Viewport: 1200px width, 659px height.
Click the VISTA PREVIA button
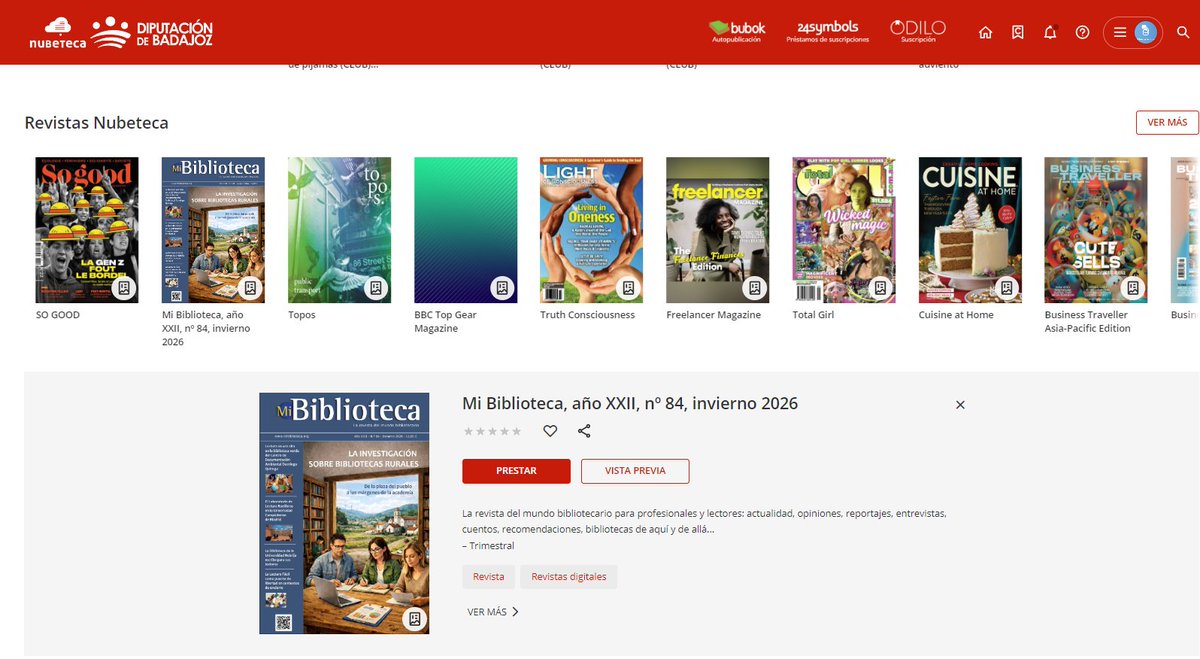click(x=634, y=471)
